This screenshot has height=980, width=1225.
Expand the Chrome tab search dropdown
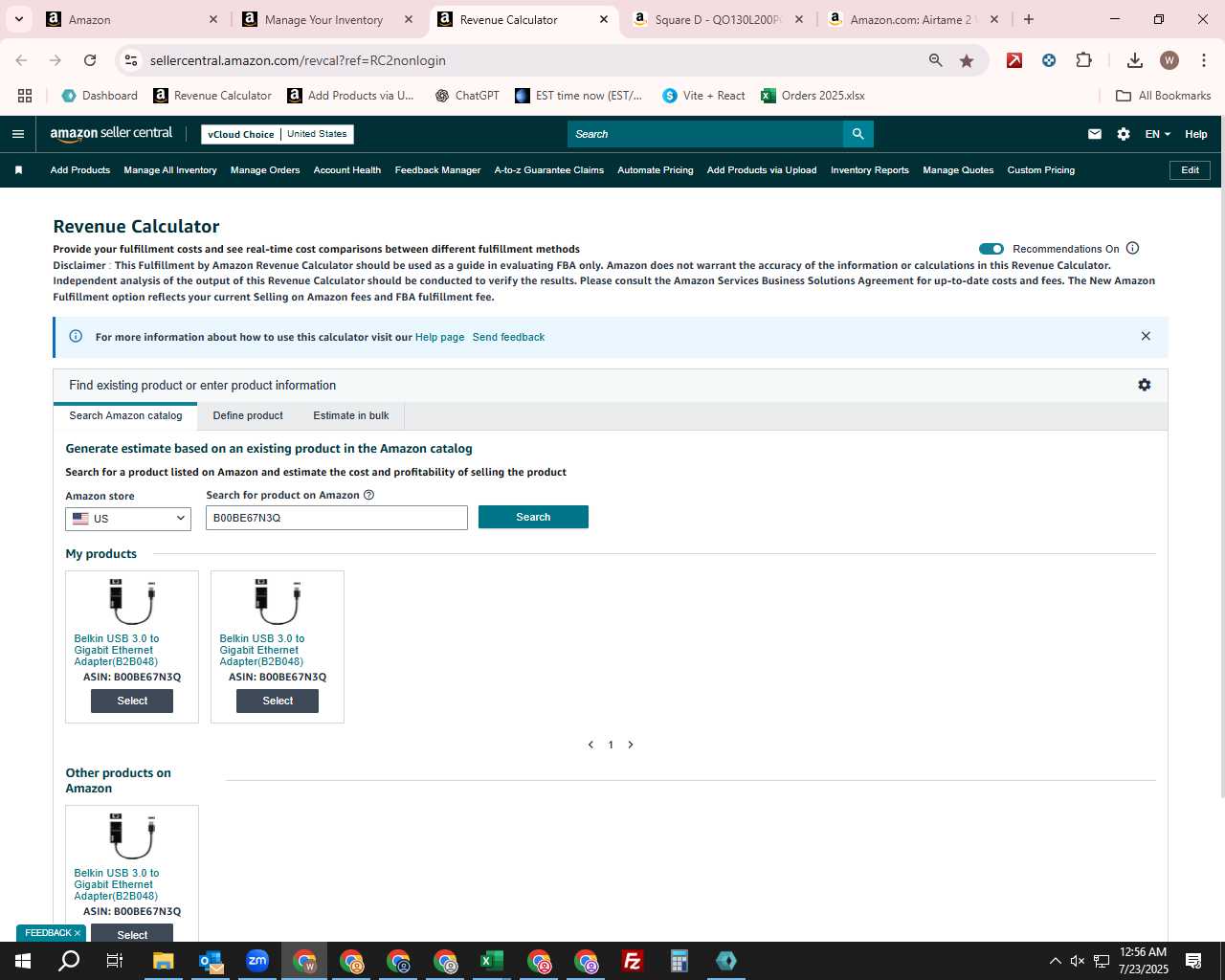(18, 19)
